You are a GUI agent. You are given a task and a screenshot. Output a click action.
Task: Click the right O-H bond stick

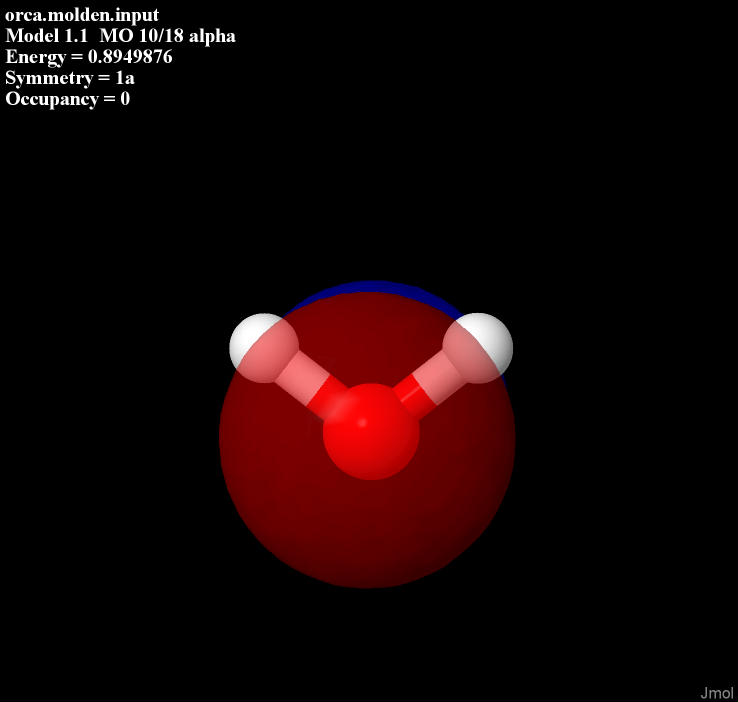pos(429,384)
